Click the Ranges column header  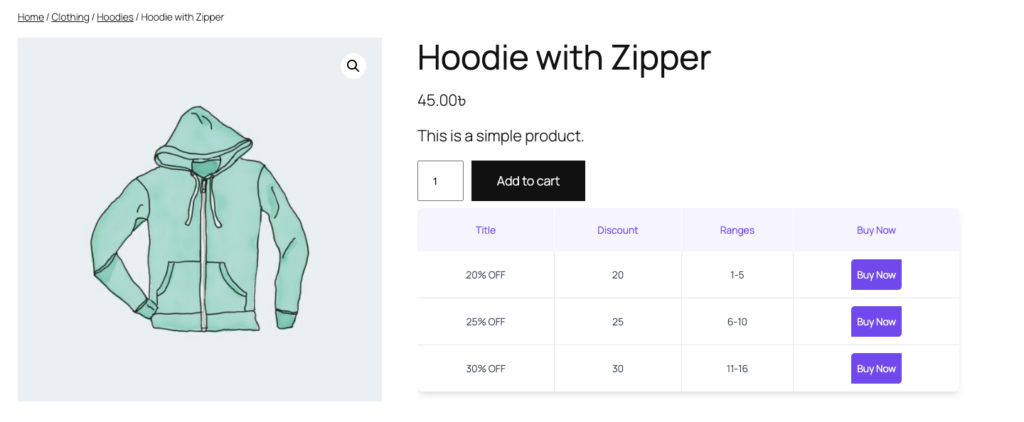(737, 230)
